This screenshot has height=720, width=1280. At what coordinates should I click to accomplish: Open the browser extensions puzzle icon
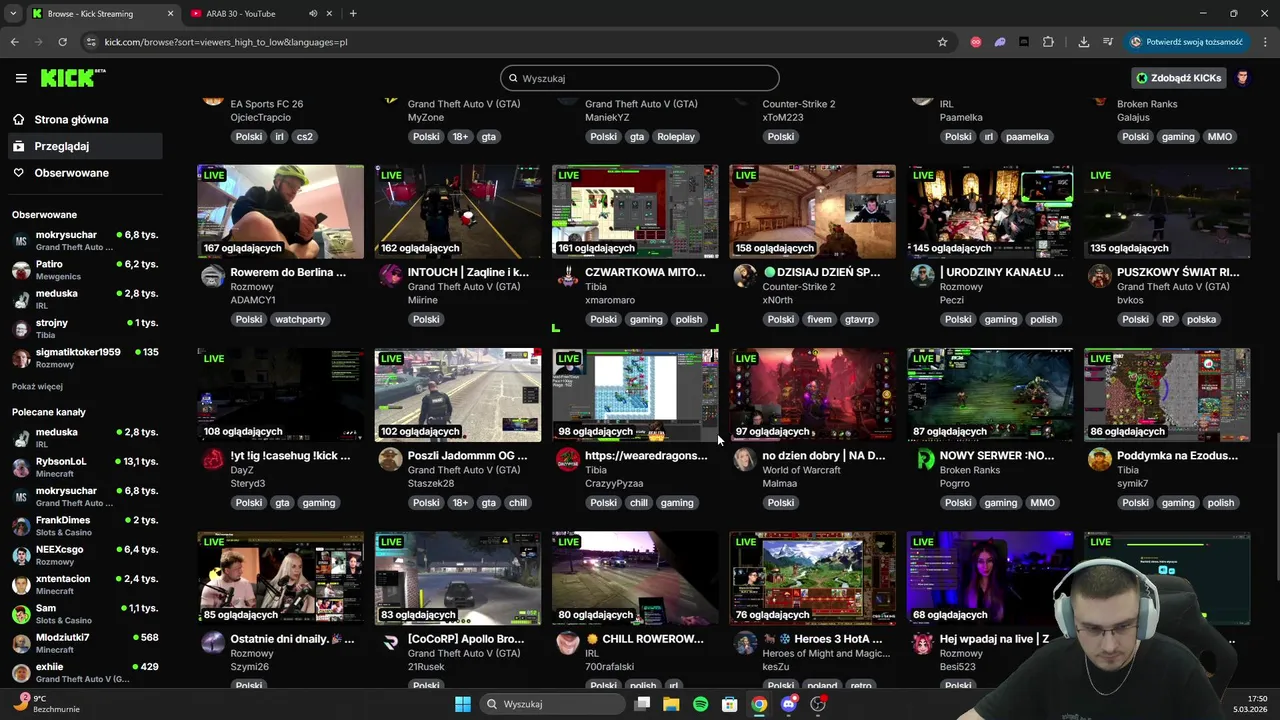pyautogui.click(x=1048, y=42)
